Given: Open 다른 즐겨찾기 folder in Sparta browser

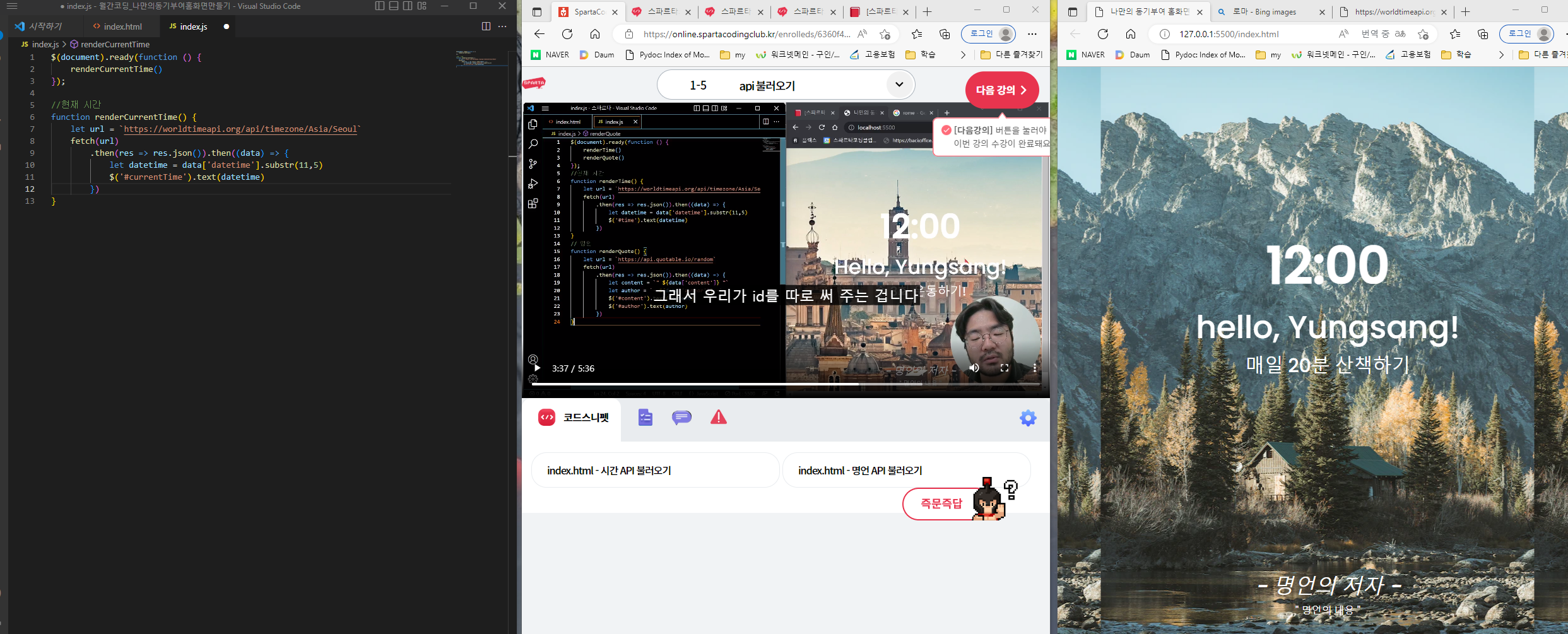Looking at the screenshot, I should 1011,55.
